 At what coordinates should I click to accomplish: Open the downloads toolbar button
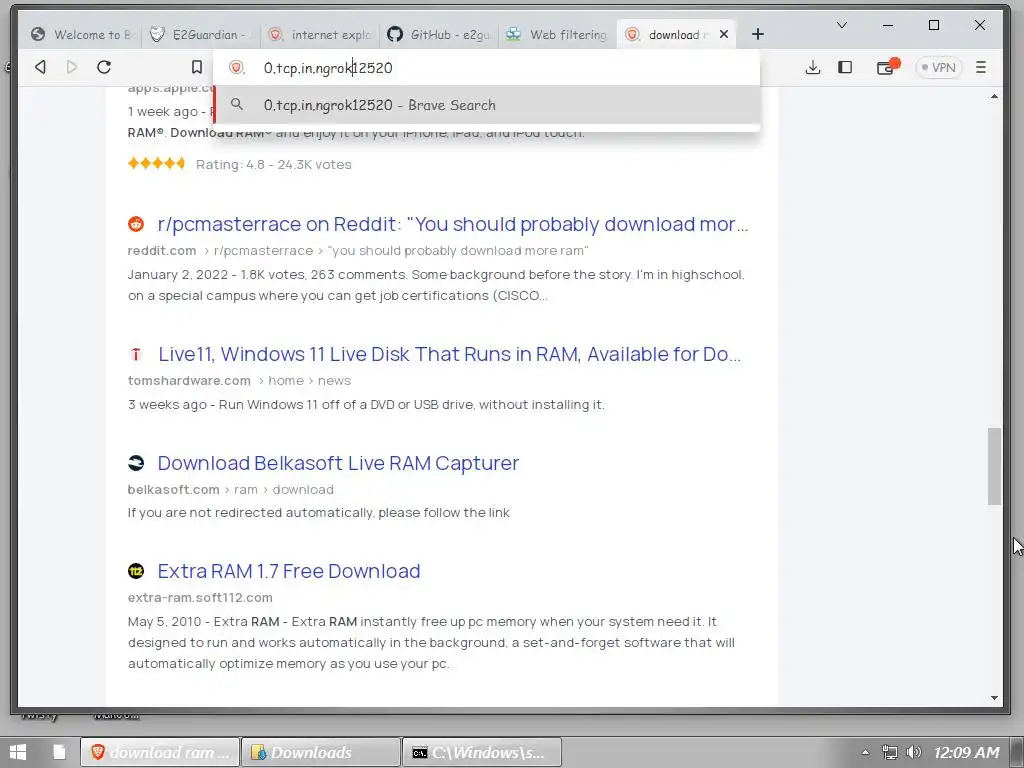tap(812, 67)
